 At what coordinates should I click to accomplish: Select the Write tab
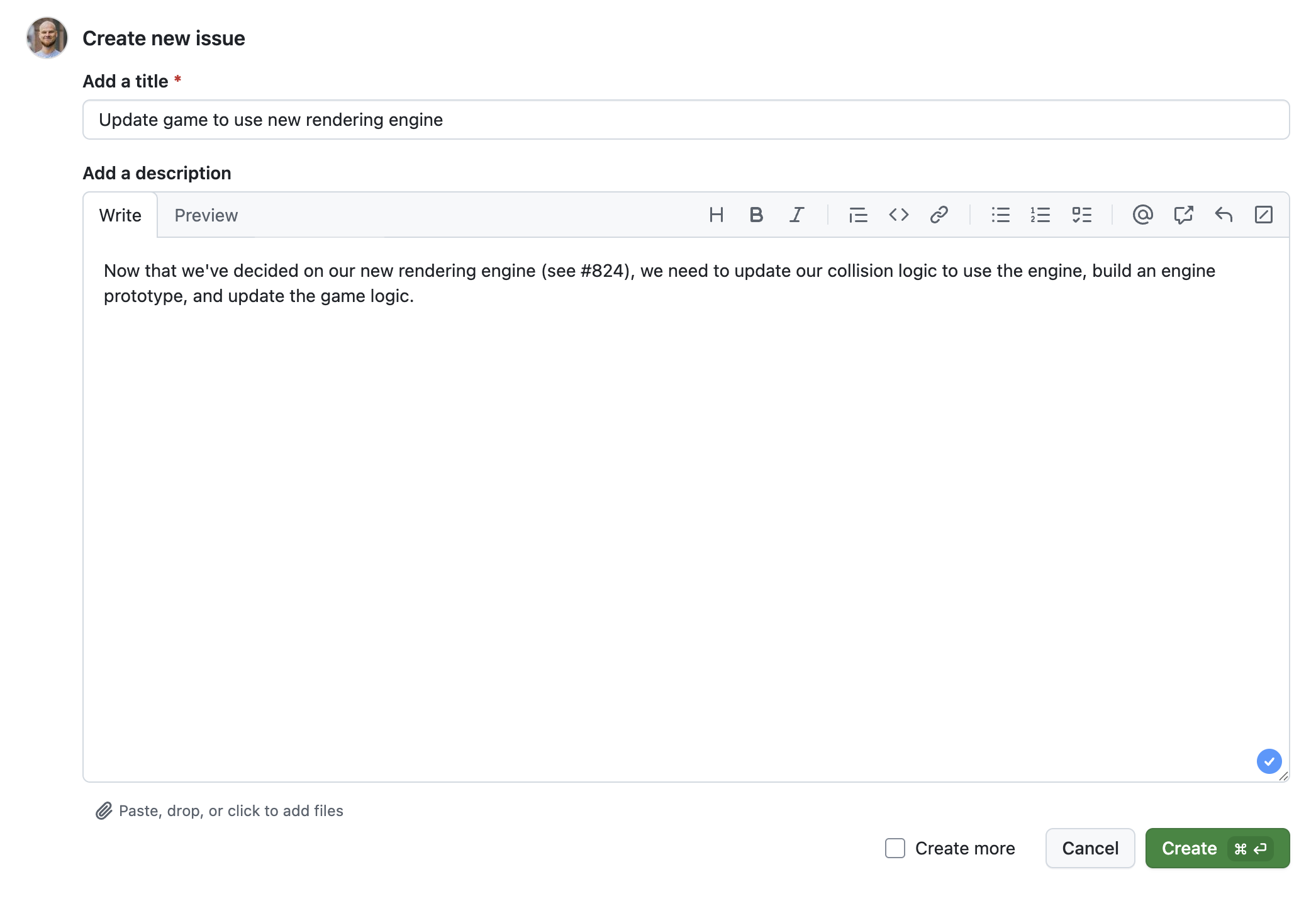[x=120, y=215]
